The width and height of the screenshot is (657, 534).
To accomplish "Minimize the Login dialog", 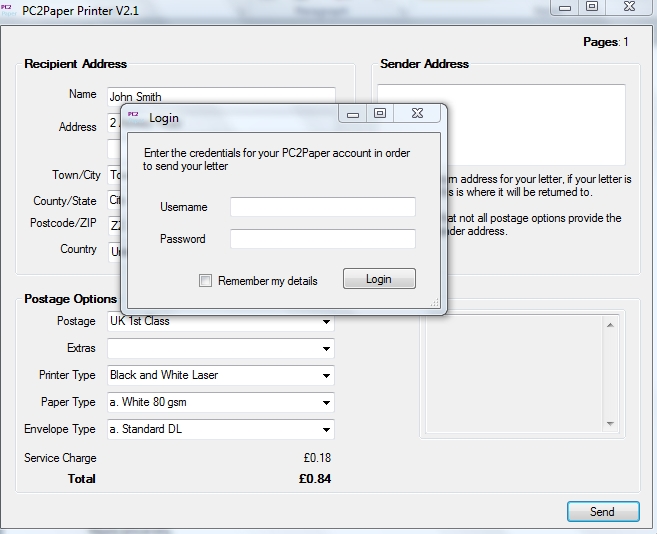I will [353, 114].
